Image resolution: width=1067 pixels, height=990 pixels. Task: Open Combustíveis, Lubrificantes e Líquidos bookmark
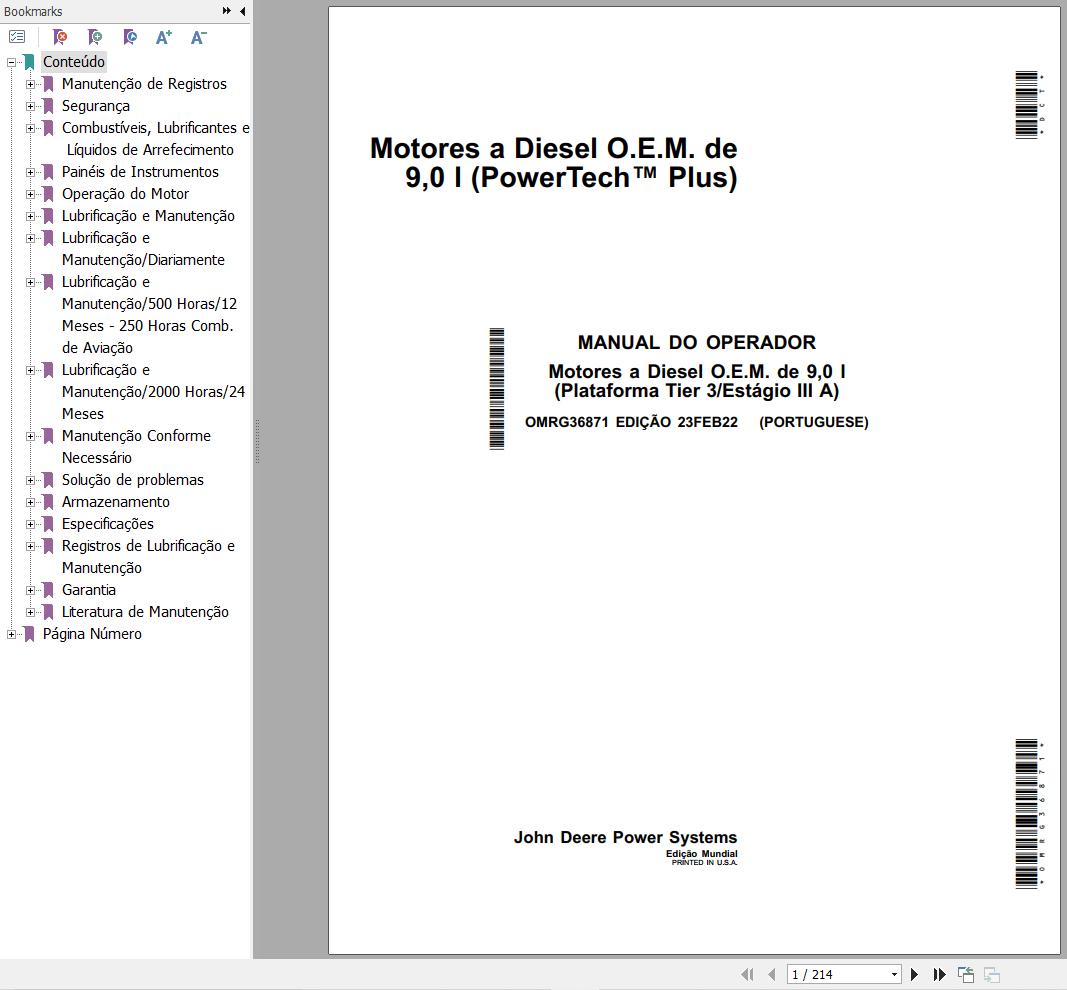[156, 139]
